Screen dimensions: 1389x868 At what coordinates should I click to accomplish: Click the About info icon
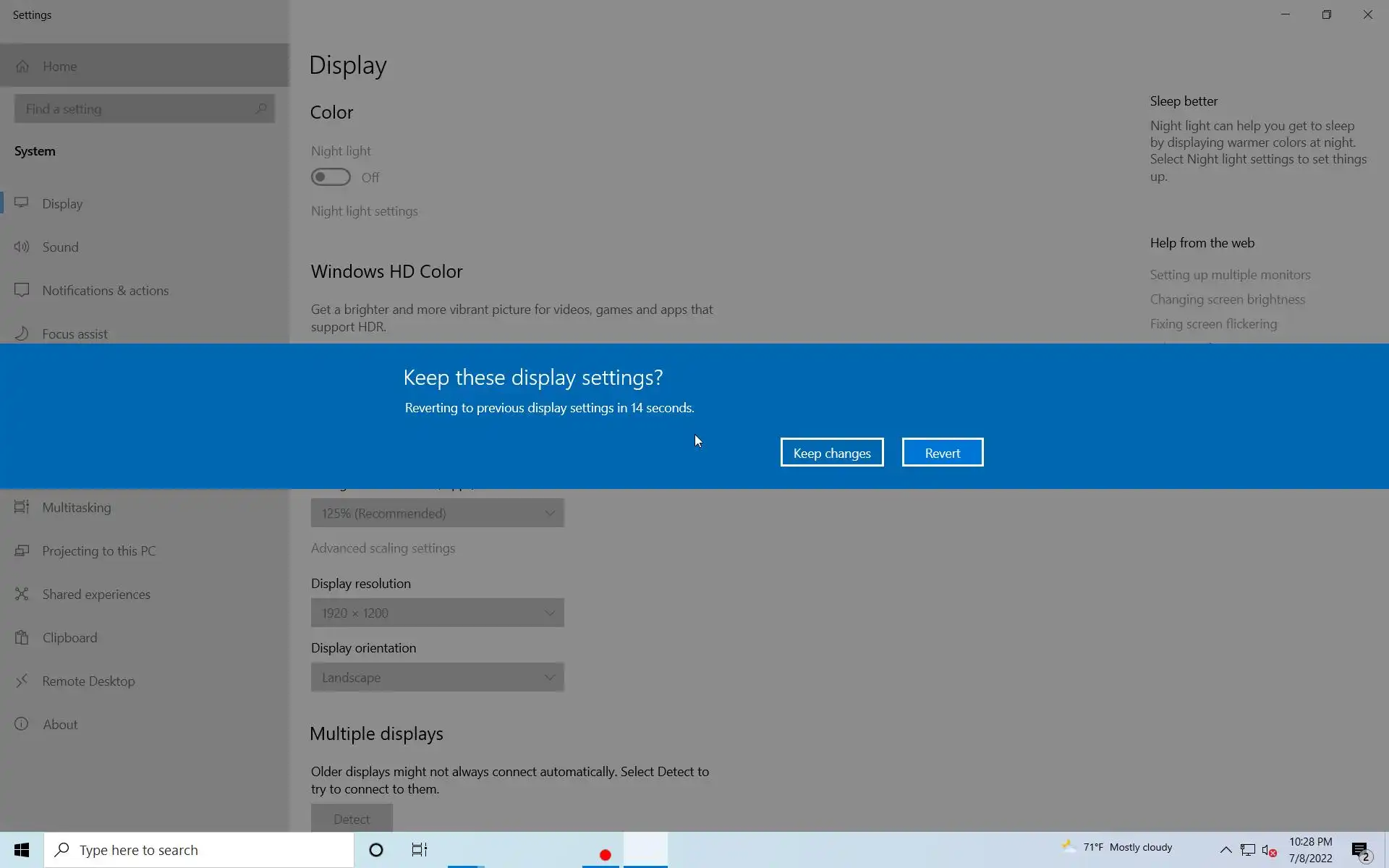tap(22, 724)
